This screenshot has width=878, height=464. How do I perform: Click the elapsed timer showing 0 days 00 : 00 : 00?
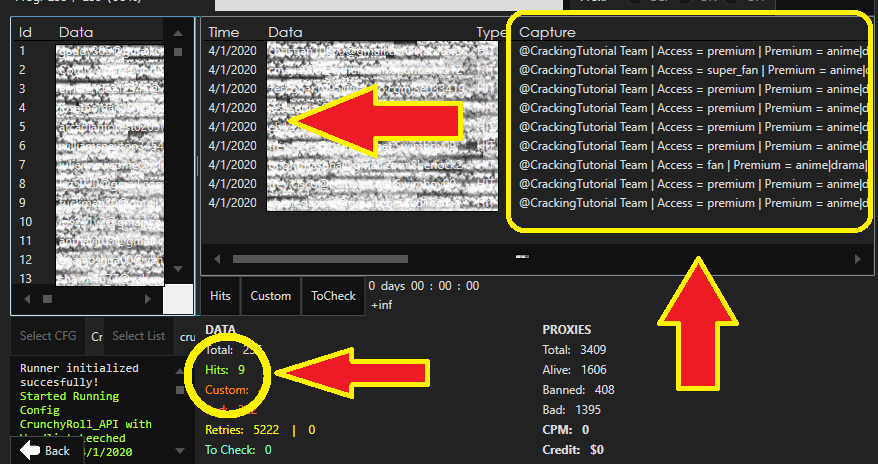pos(424,285)
